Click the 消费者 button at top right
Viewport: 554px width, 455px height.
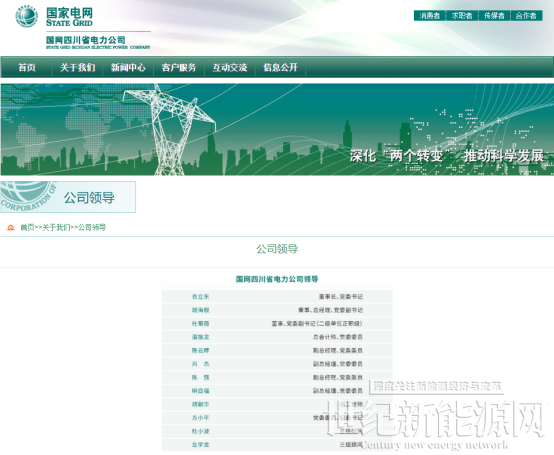tap(430, 16)
